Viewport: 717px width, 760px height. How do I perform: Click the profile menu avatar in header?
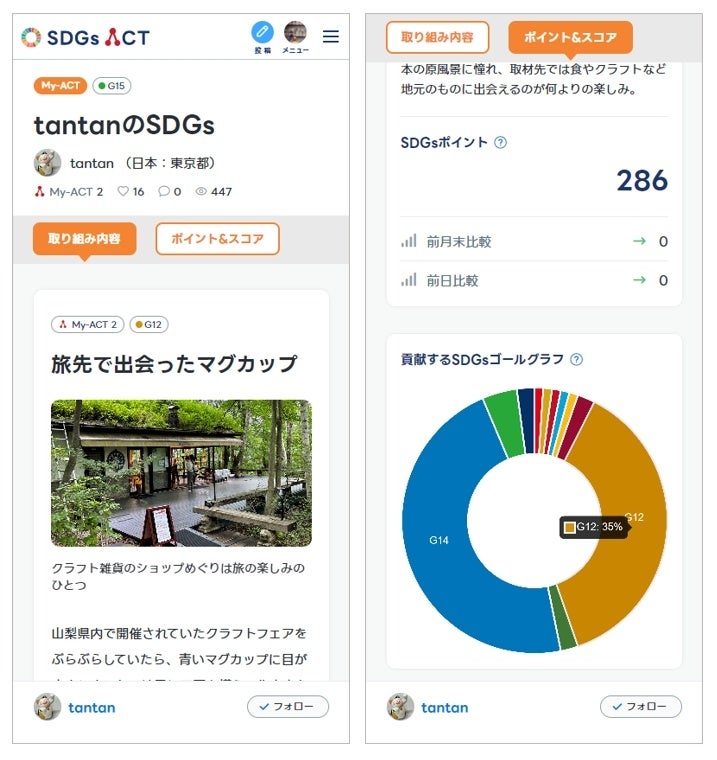tap(295, 32)
